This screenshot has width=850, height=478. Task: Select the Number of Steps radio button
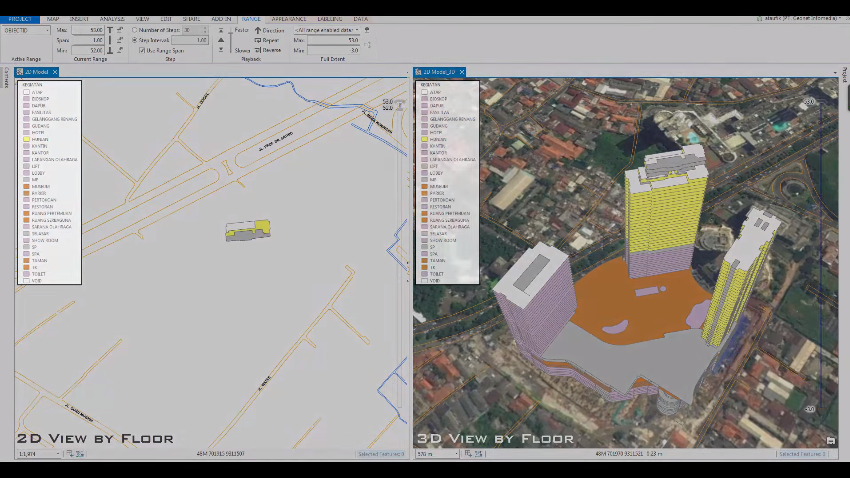135,30
